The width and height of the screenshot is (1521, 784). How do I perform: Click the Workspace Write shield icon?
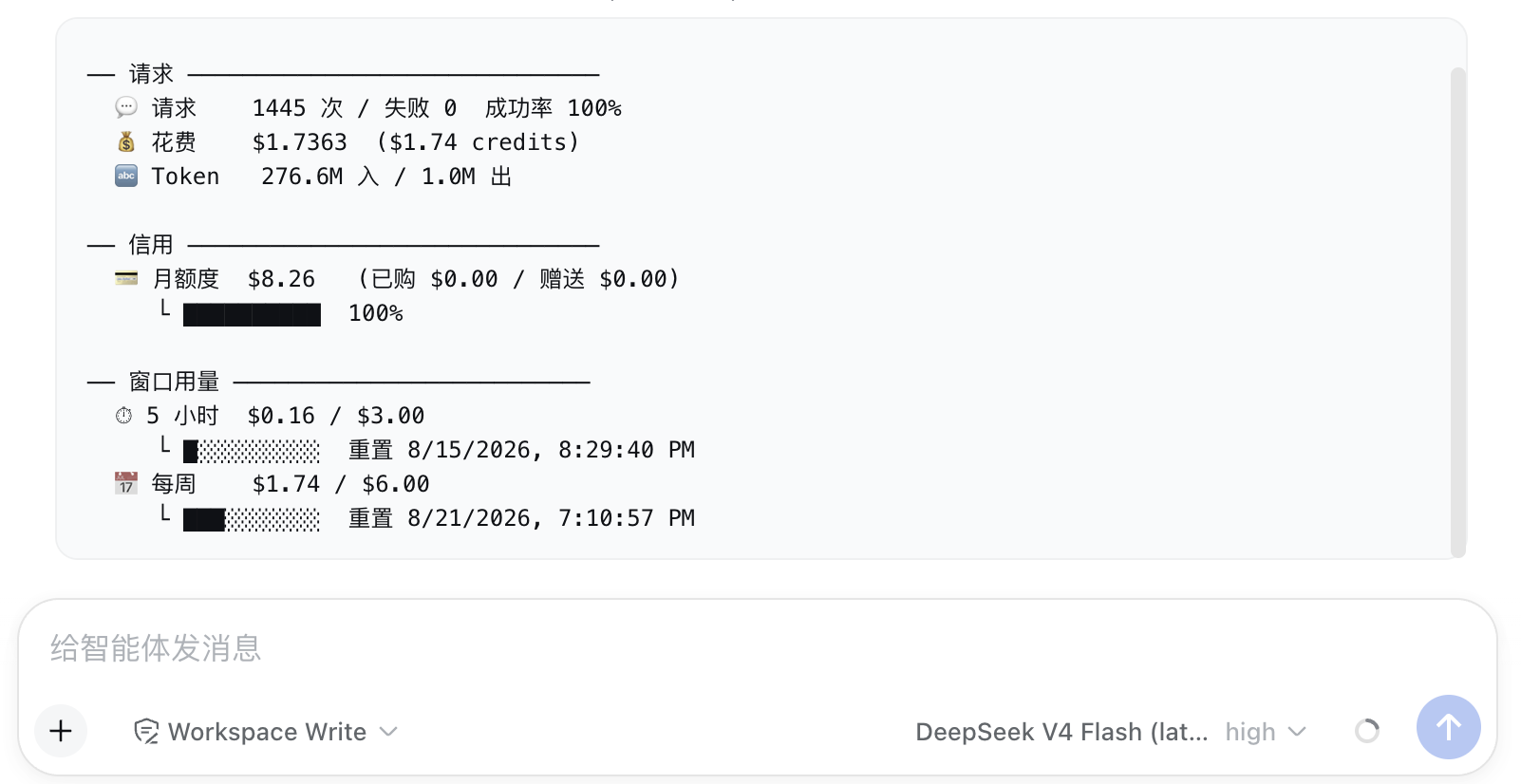[x=146, y=732]
